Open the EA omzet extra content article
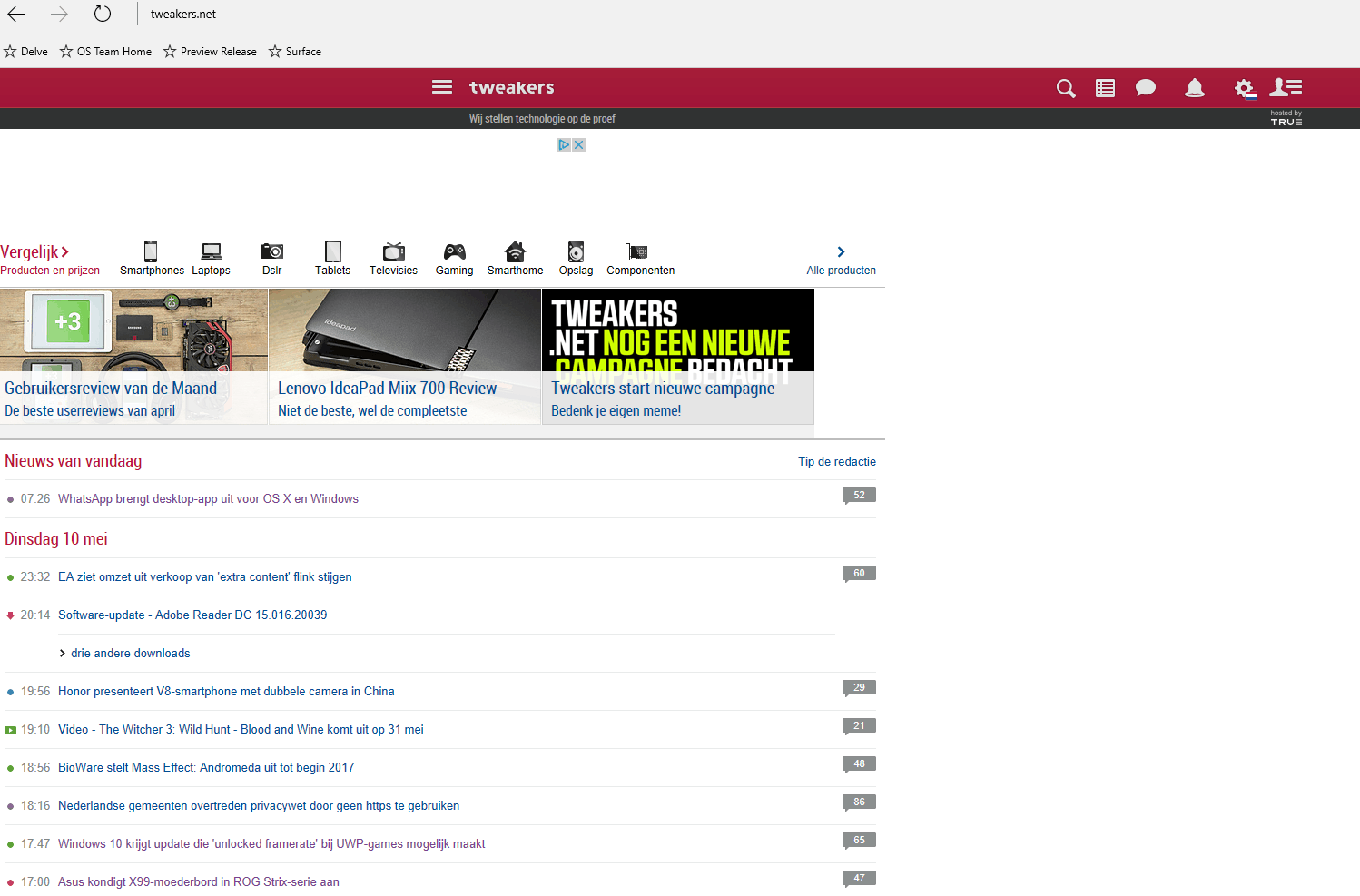Image resolution: width=1360 pixels, height=896 pixels. click(x=205, y=576)
